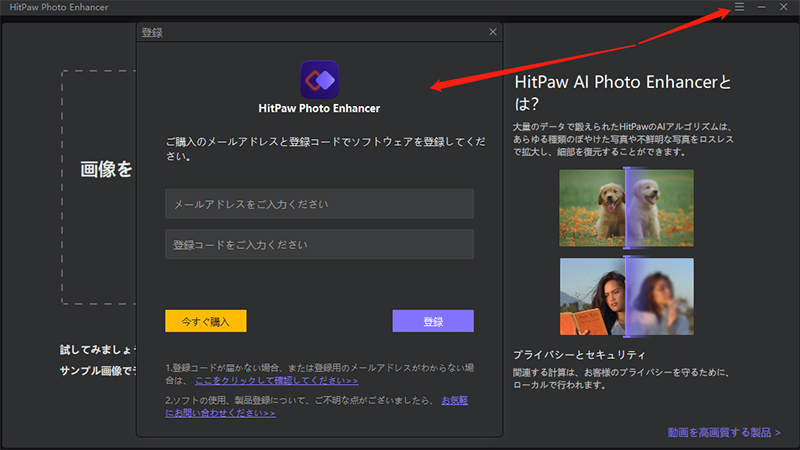Image resolution: width=800 pixels, height=450 pixels.
Task: Click the 画像を drop area text
Action: (107, 169)
